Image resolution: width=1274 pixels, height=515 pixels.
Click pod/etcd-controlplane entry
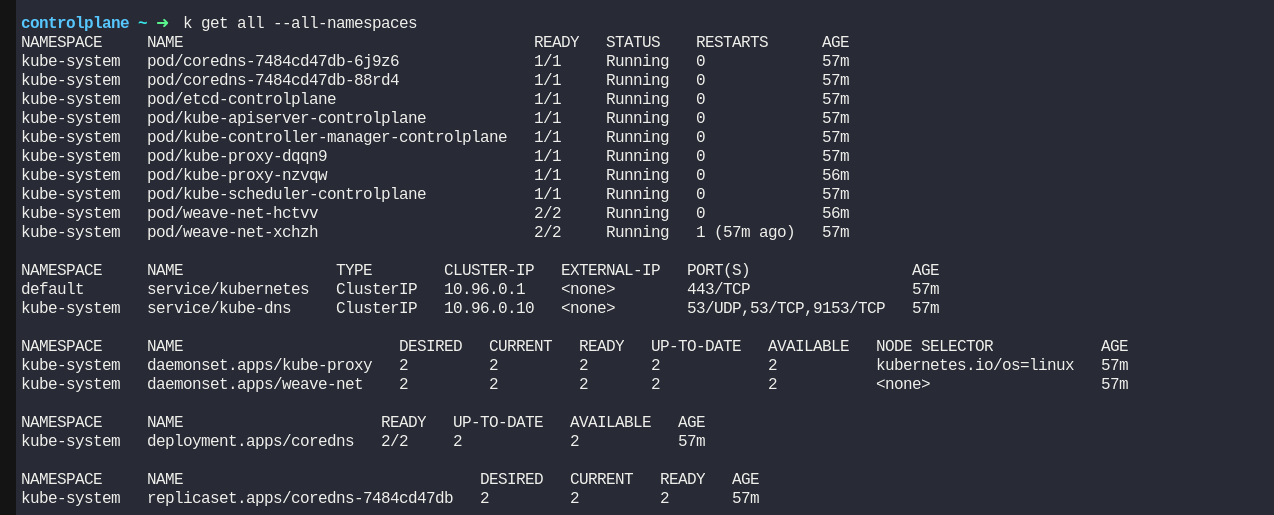(x=241, y=99)
